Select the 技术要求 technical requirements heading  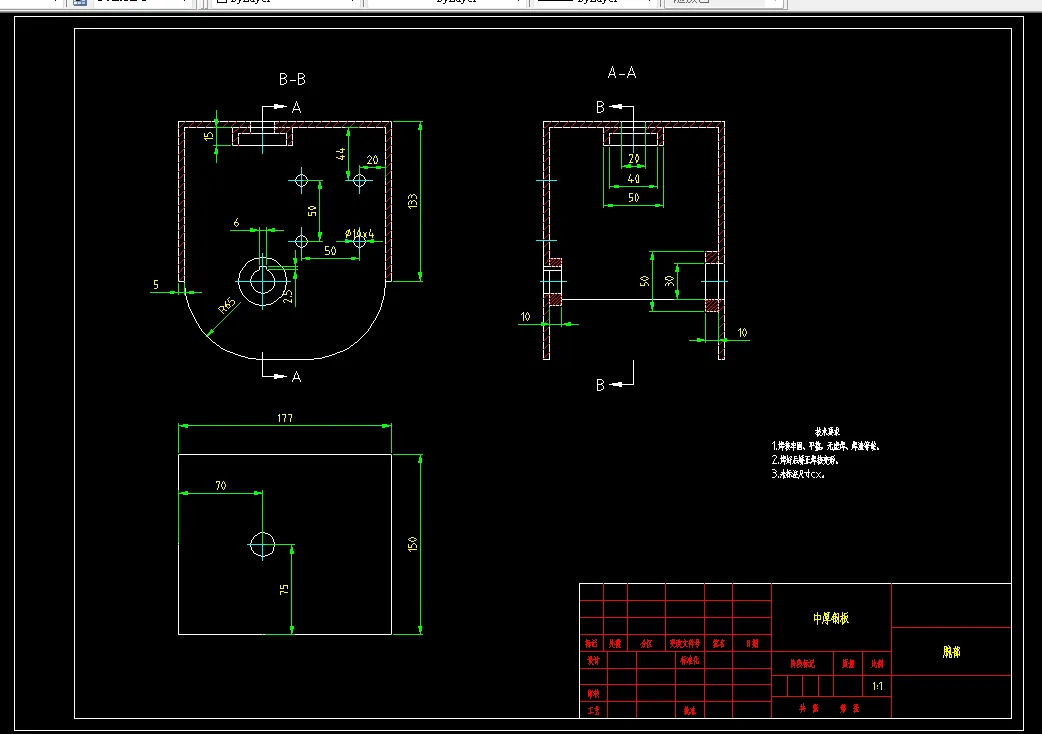click(827, 432)
